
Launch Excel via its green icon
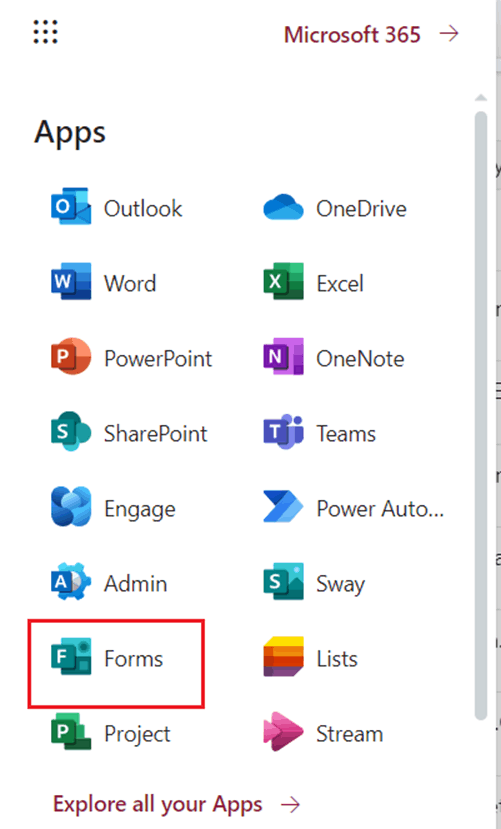pos(283,282)
